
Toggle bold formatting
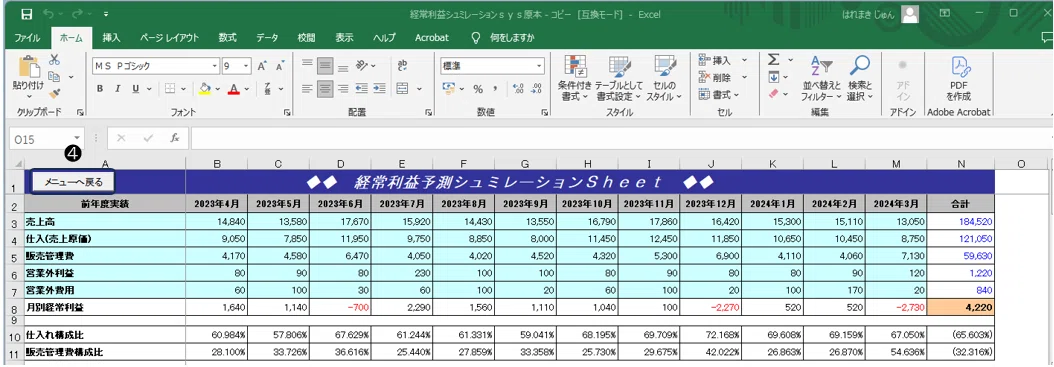99,89
